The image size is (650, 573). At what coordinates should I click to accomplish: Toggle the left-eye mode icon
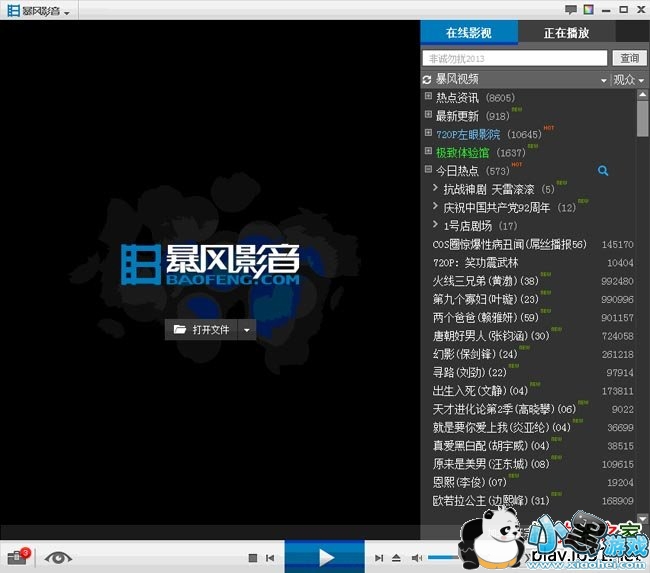click(x=58, y=558)
